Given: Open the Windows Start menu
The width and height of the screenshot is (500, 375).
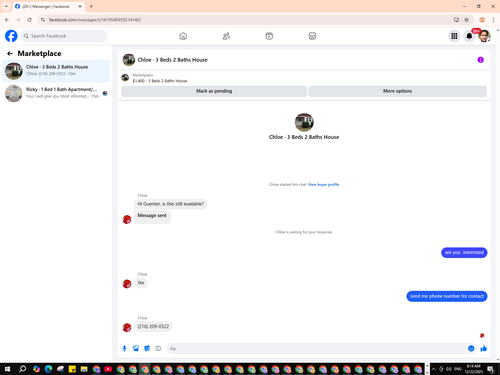Looking at the screenshot, I should tap(7, 369).
